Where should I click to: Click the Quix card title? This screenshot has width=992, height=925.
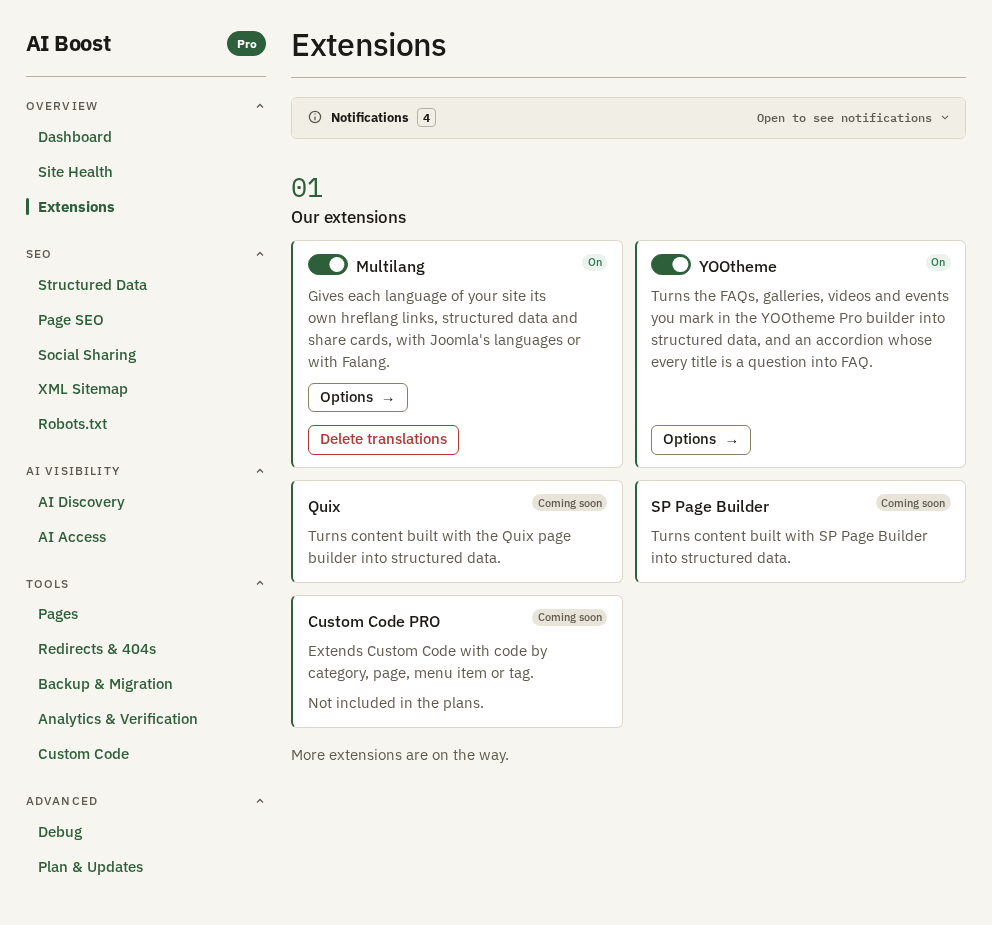click(324, 507)
